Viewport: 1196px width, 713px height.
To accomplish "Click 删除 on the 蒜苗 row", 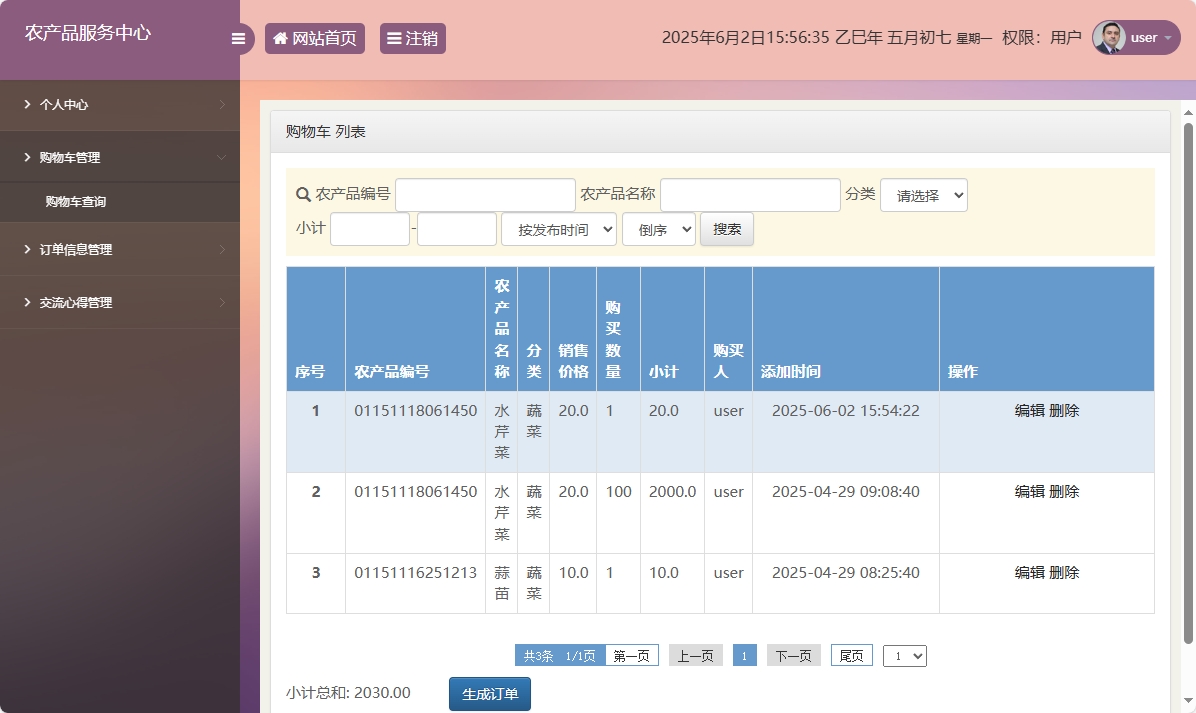I will point(1068,572).
